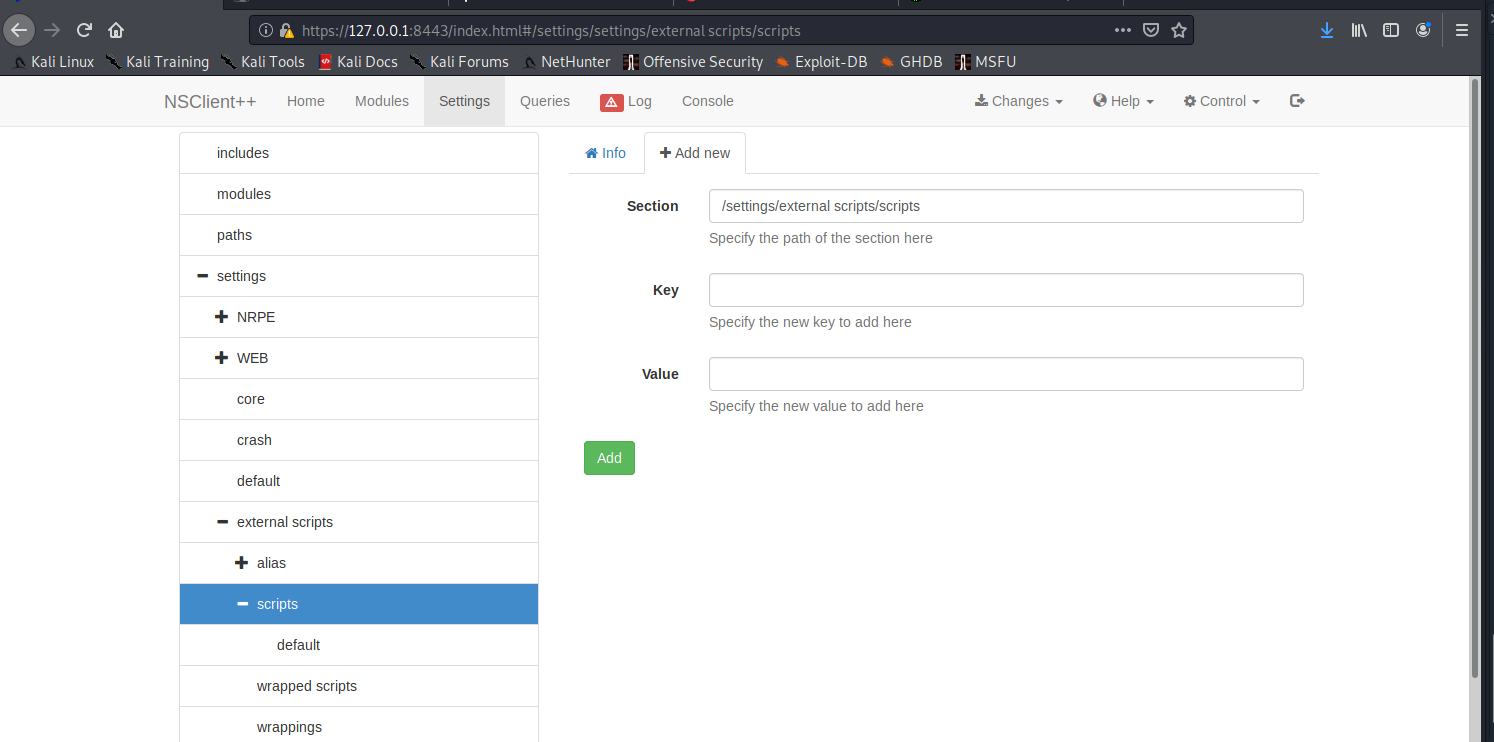The image size is (1494, 742).
Task: Open the Log warning icon
Action: click(x=612, y=102)
